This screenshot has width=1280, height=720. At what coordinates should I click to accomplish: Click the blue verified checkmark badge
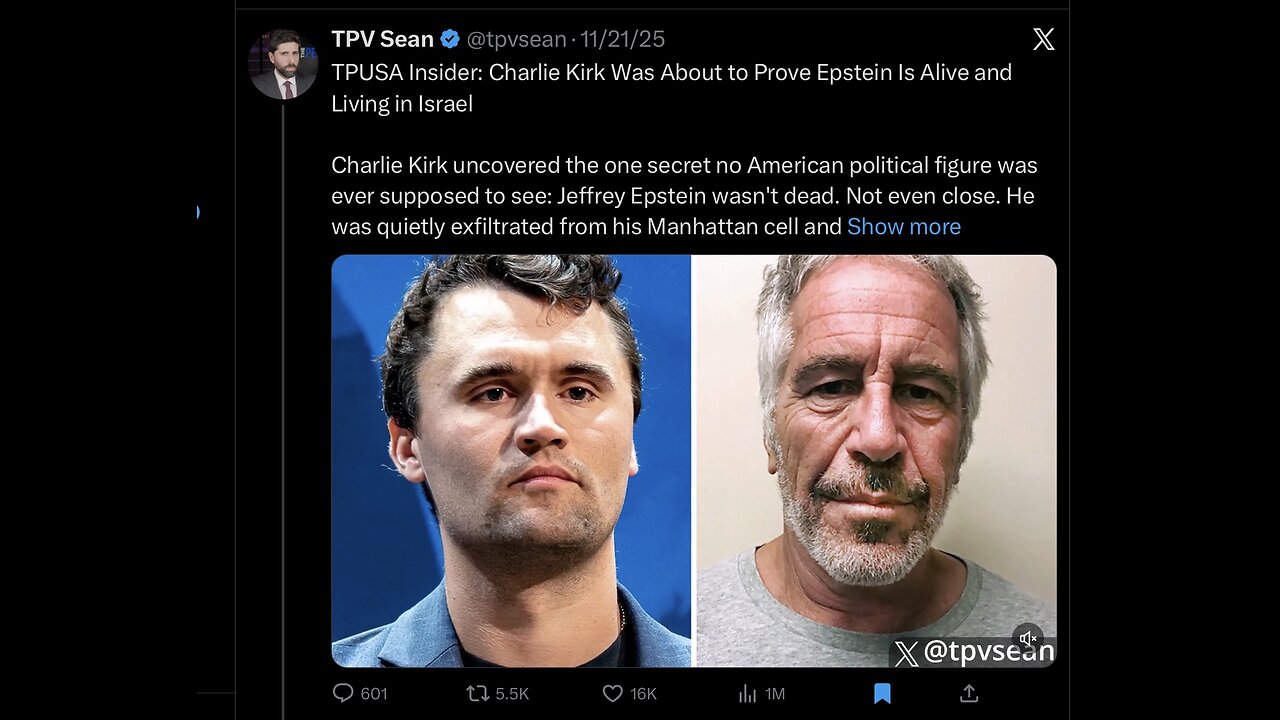tap(450, 39)
